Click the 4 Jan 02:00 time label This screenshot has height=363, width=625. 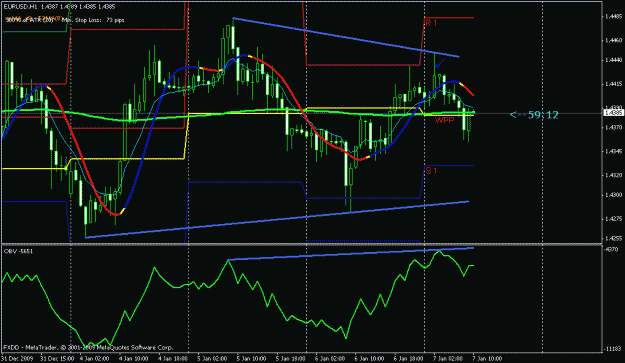[94, 358]
